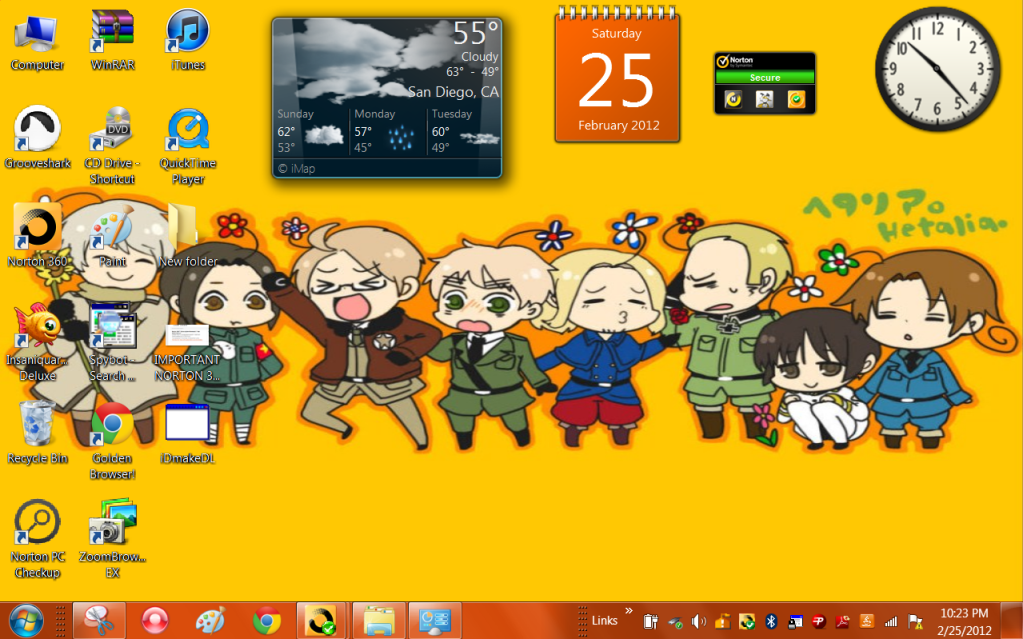This screenshot has height=639, width=1023.
Task: Select the New folder icon
Action: click(x=188, y=236)
